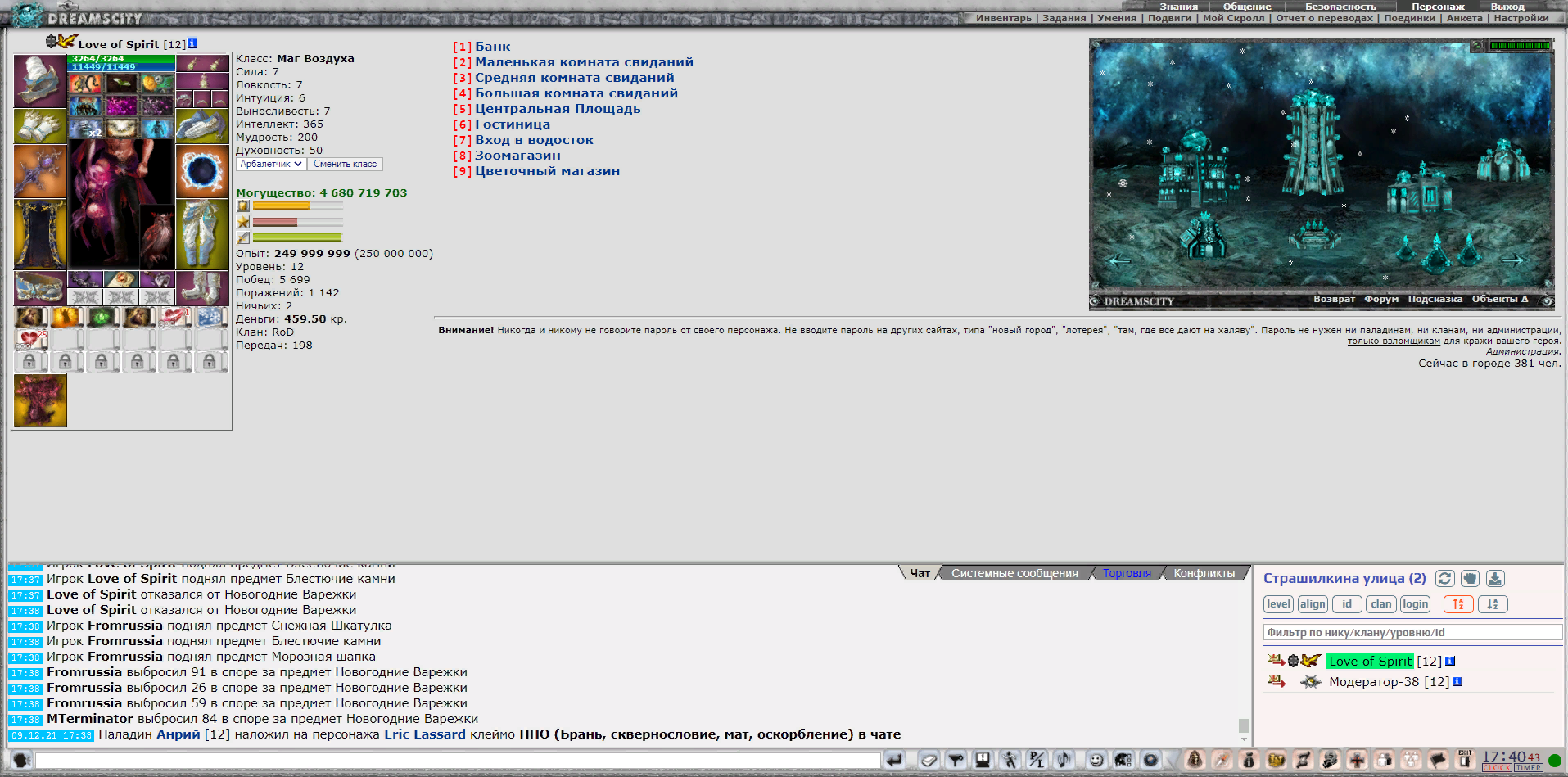Switch to the Торговля tab
This screenshot has width=1568, height=777.
click(1127, 573)
